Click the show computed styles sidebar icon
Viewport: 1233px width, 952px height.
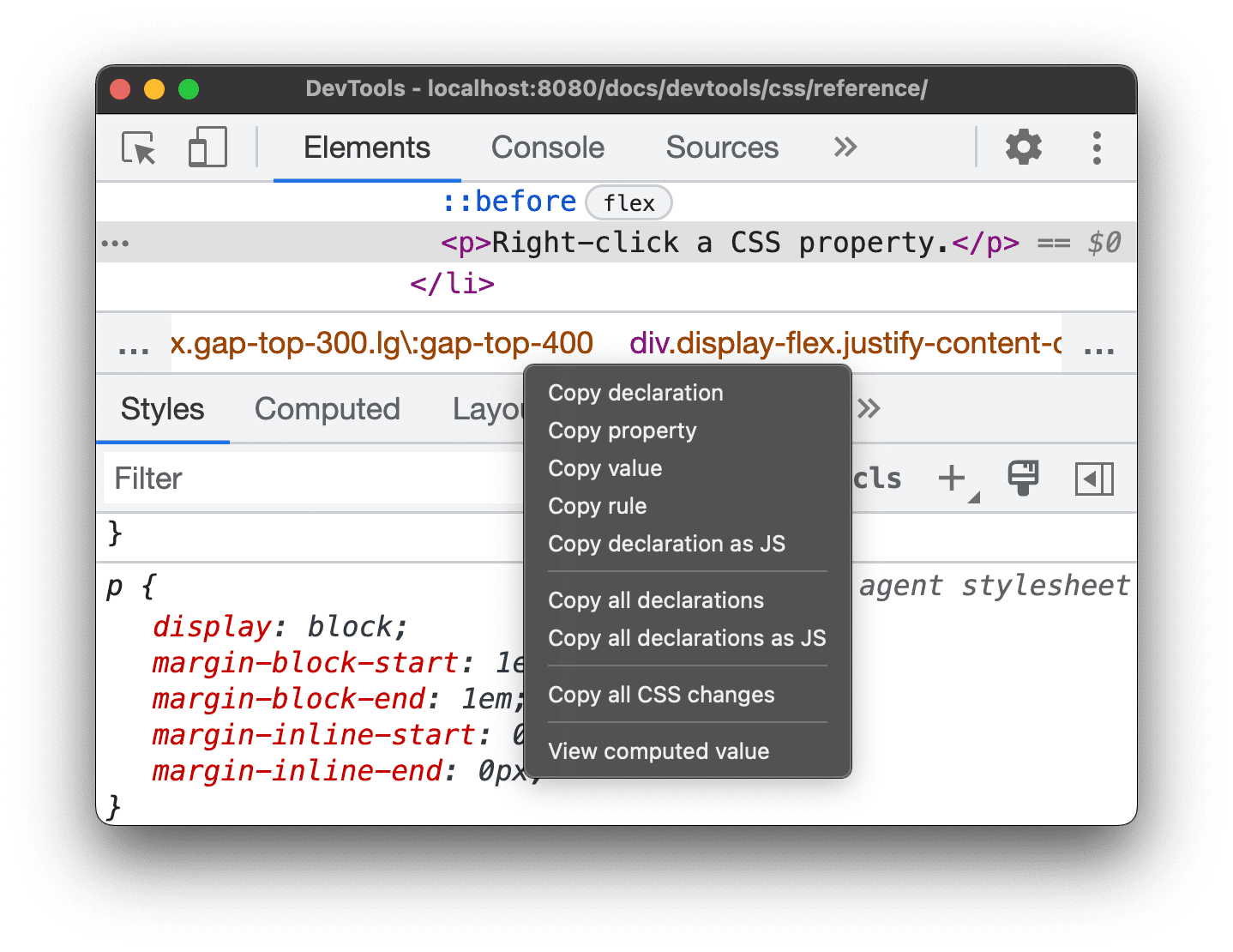1093,479
